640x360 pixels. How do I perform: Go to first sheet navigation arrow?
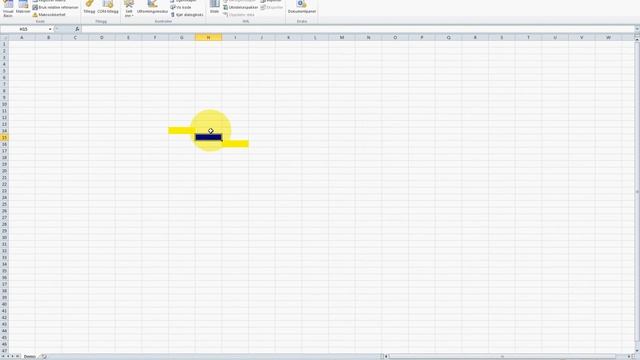tap(3, 357)
